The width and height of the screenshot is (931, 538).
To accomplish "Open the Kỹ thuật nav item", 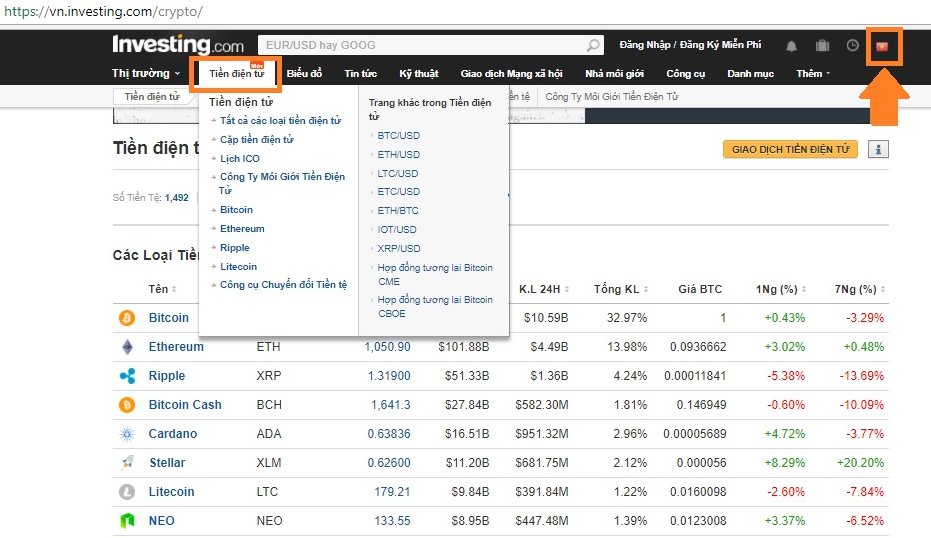I will coord(419,74).
